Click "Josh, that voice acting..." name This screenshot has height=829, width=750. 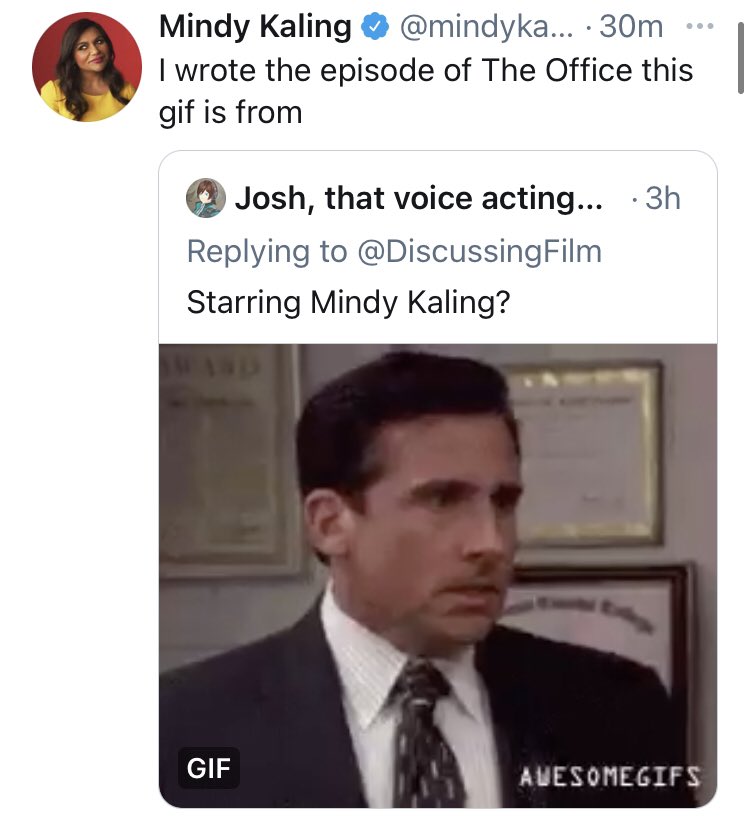[x=418, y=198]
